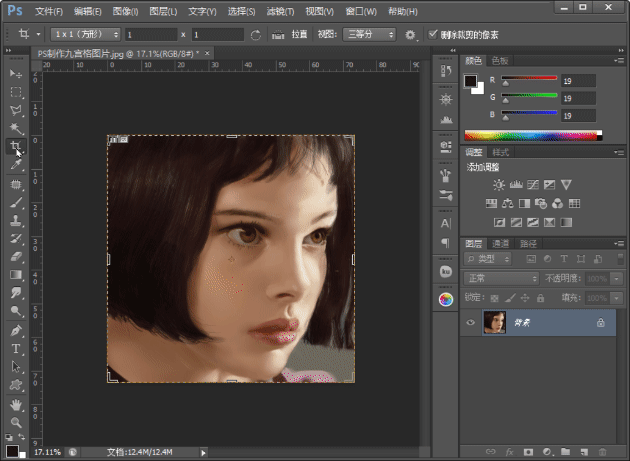Open layer filter type dropdown

click(487, 259)
